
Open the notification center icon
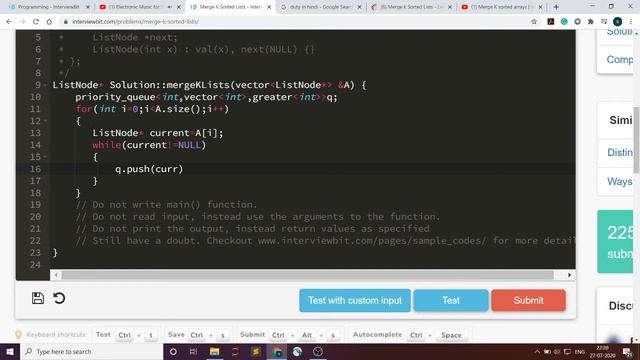(627, 351)
